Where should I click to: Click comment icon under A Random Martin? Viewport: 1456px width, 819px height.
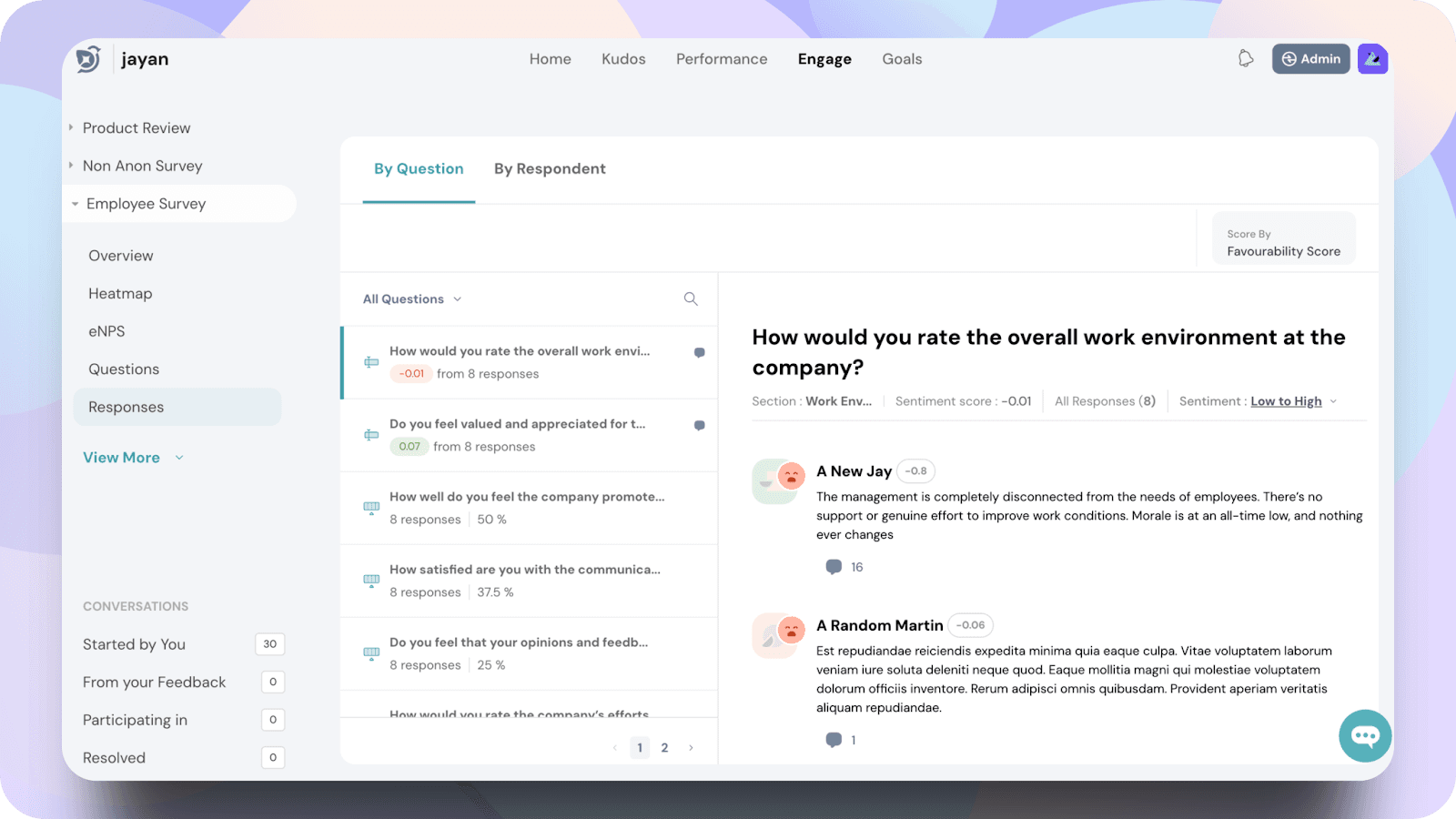[834, 740]
